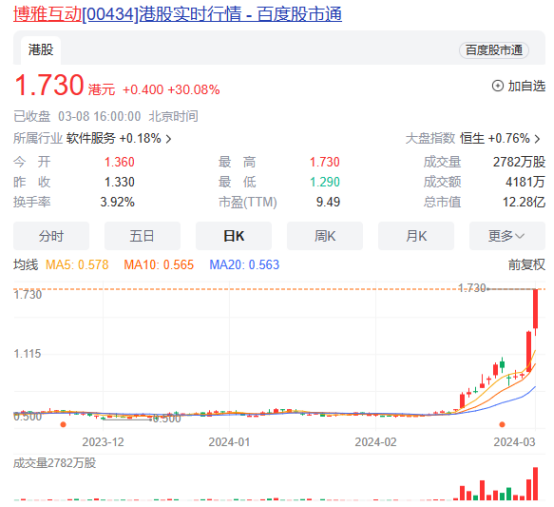Viewport: 554px width, 507px height.
Task: Click the 1.115 price axis label
Action: click(27, 354)
